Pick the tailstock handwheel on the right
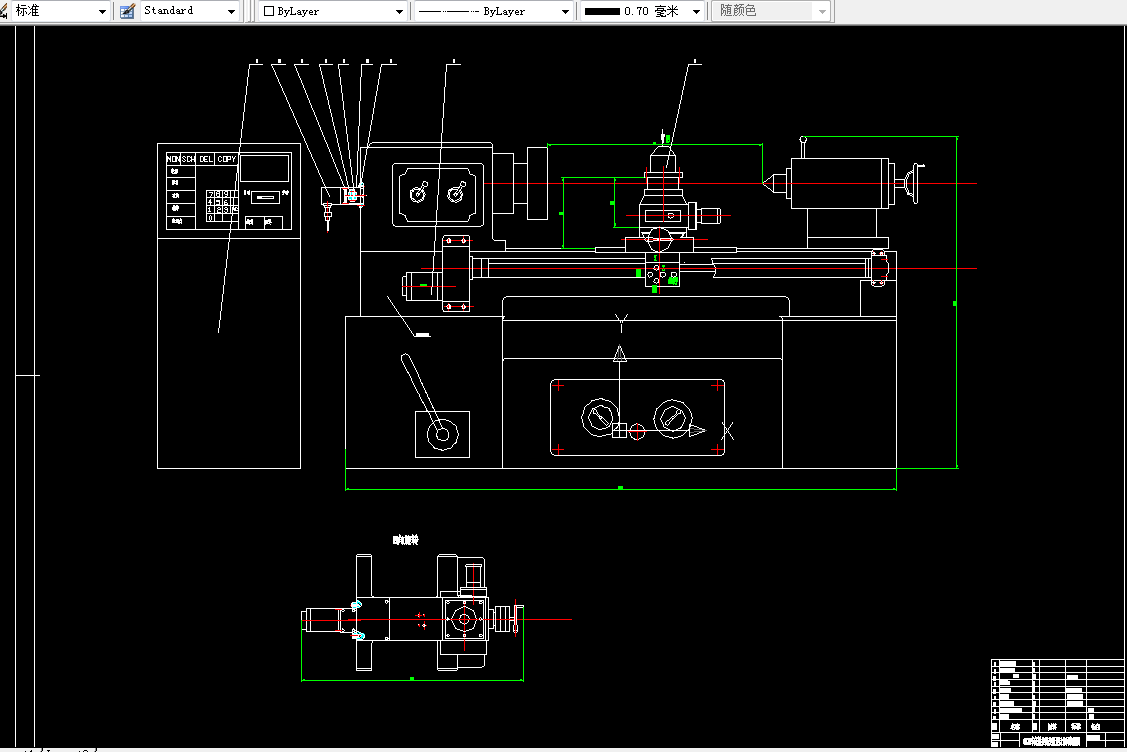 coord(915,183)
